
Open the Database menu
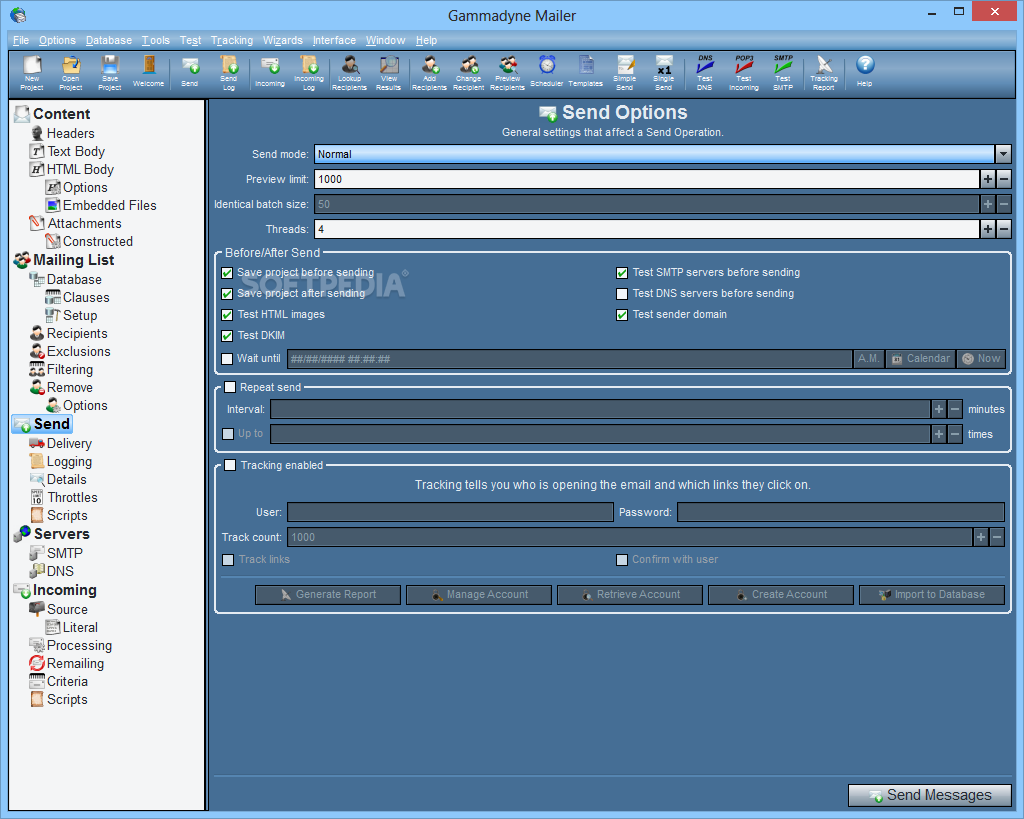coord(108,40)
